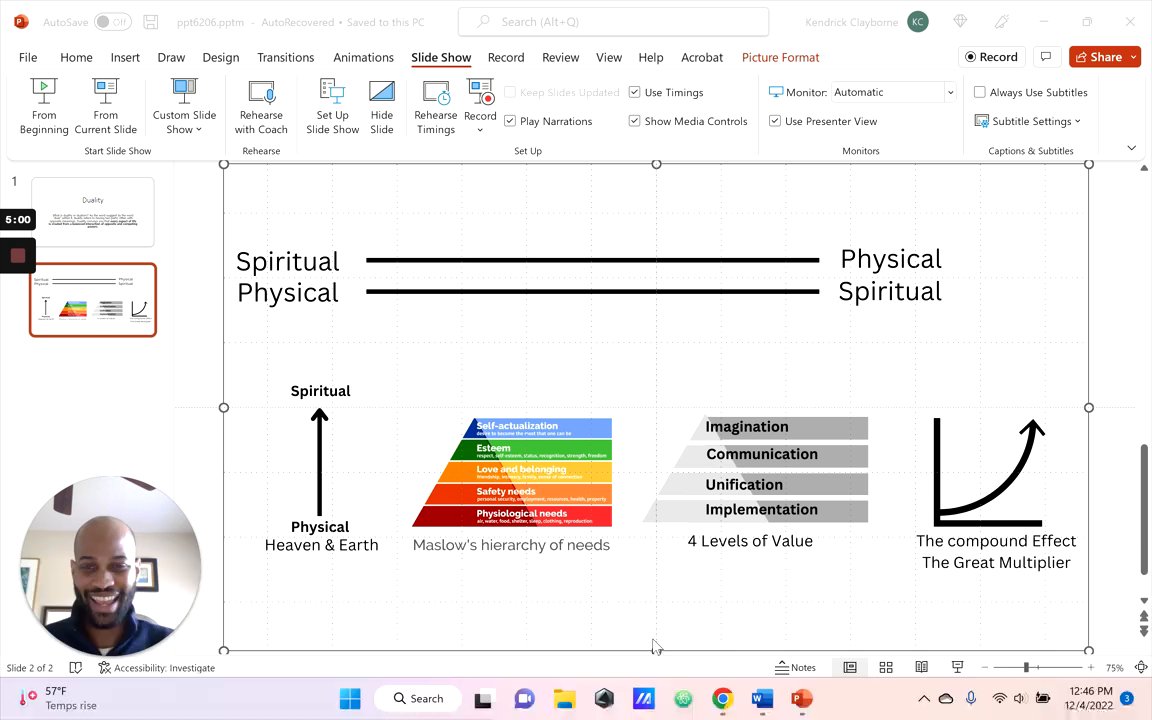The width and height of the screenshot is (1152, 720).
Task: Open the Animations tab
Action: 363,57
